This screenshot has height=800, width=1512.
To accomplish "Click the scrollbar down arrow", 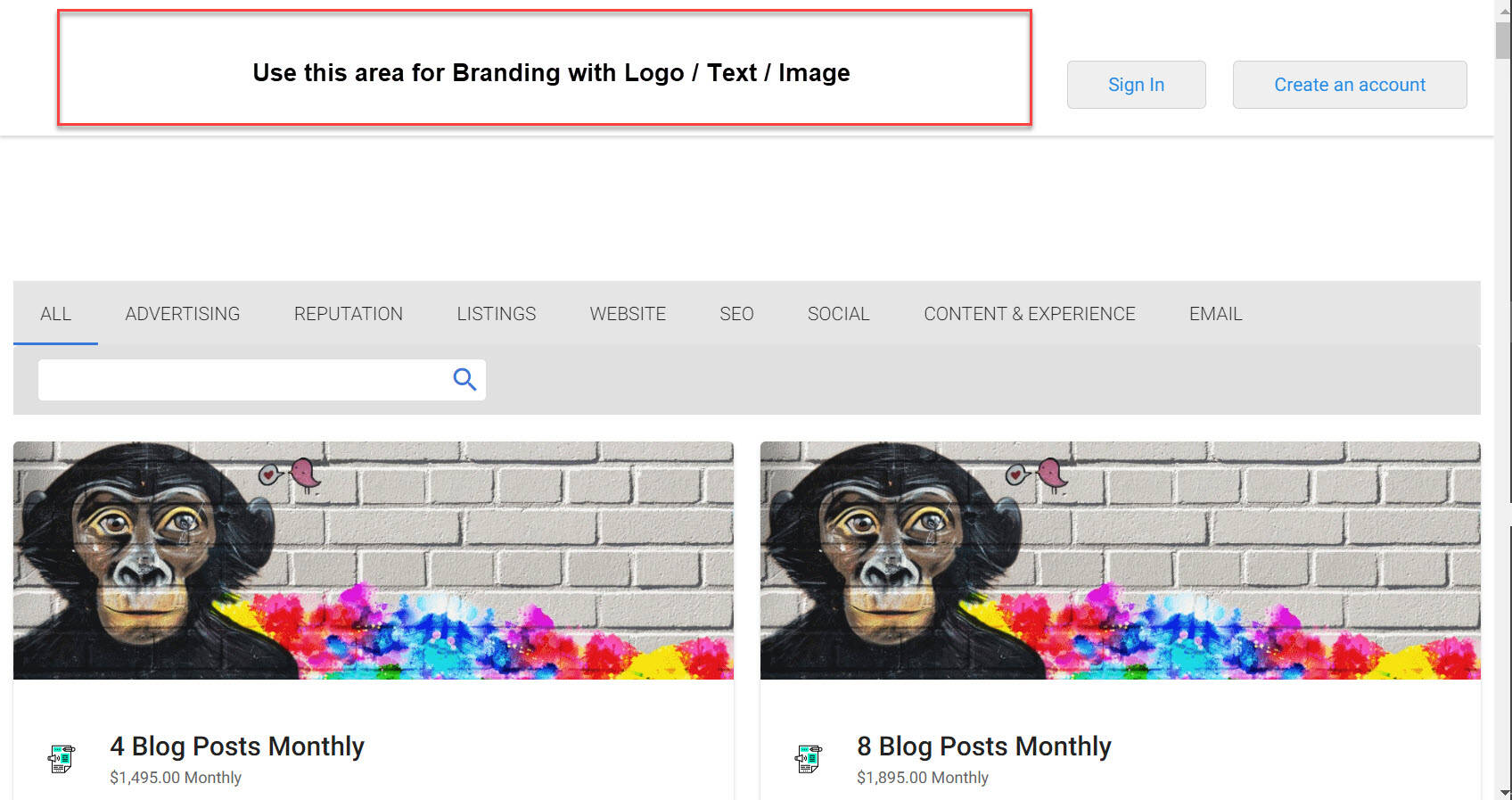I will [1504, 792].
